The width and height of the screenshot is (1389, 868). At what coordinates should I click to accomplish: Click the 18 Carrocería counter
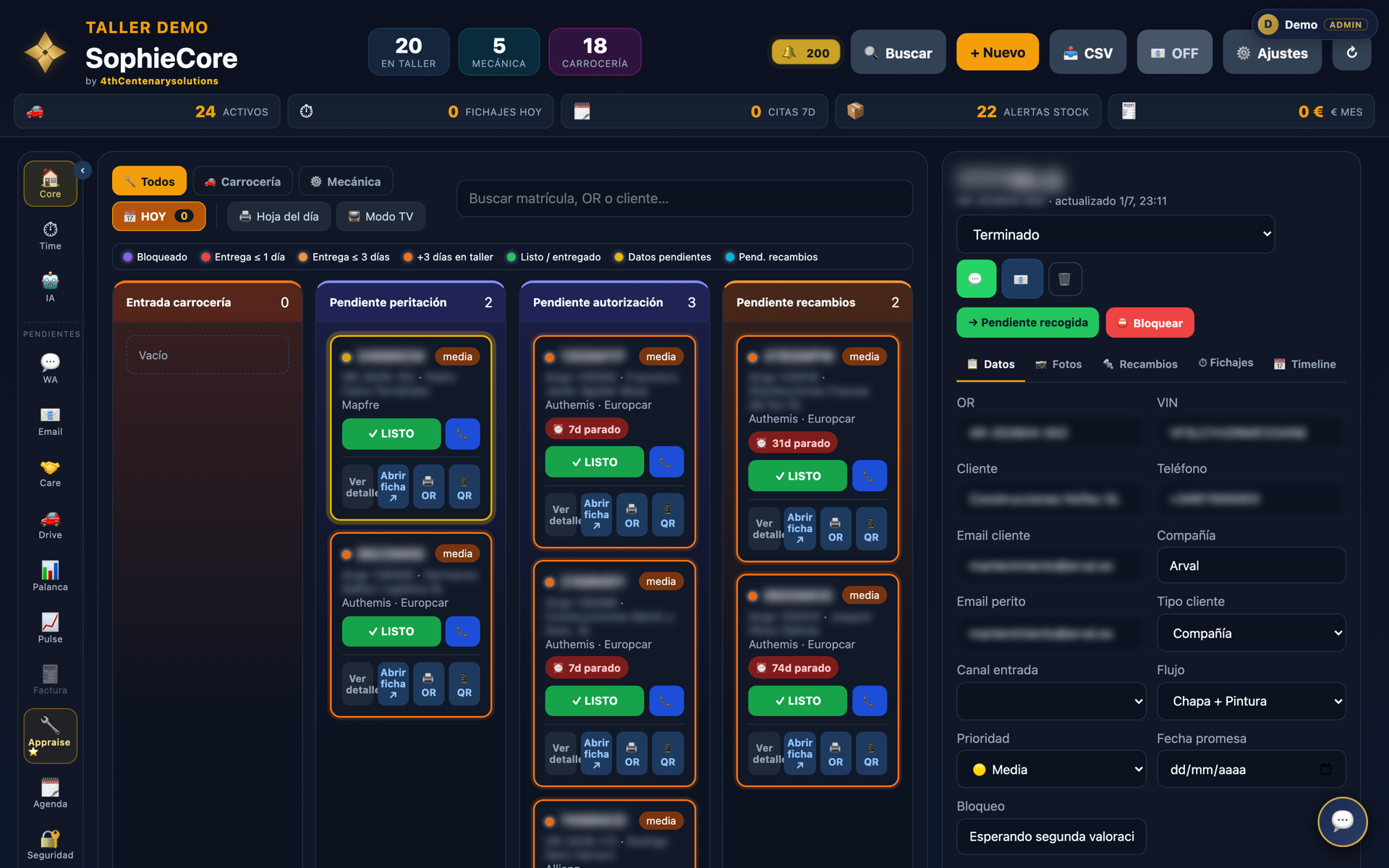coord(595,52)
